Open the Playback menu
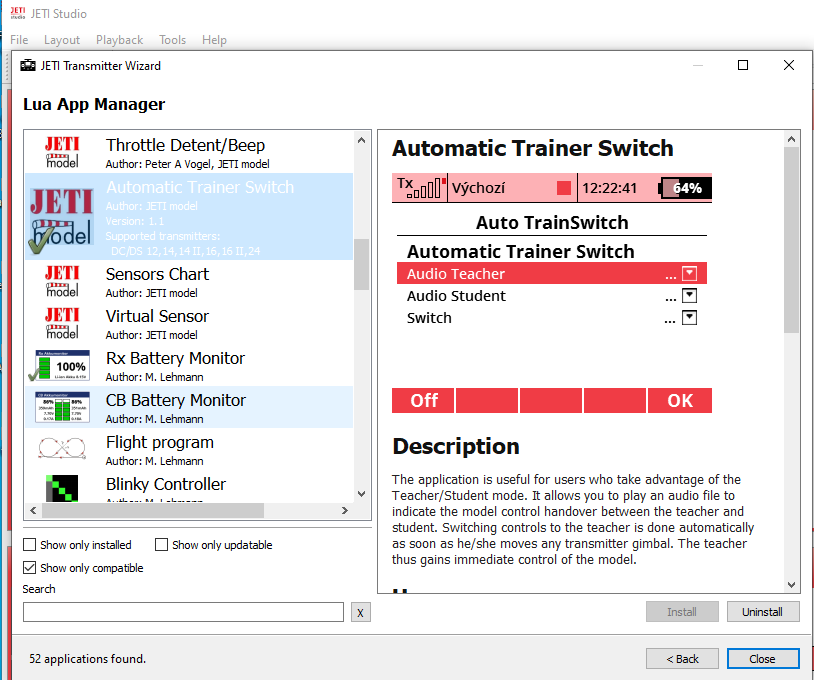Screen dimensions: 814x680 point(119,40)
